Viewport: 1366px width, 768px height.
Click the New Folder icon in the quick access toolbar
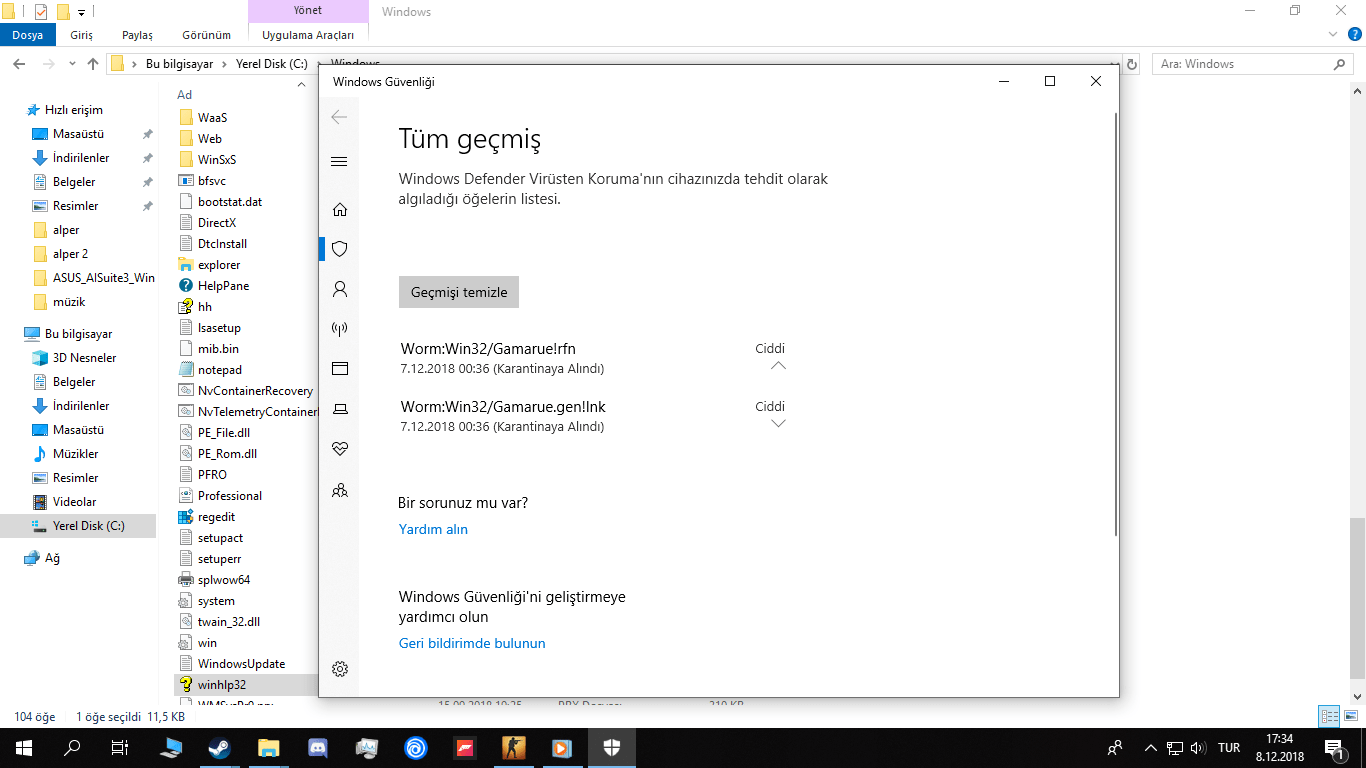tap(63, 12)
